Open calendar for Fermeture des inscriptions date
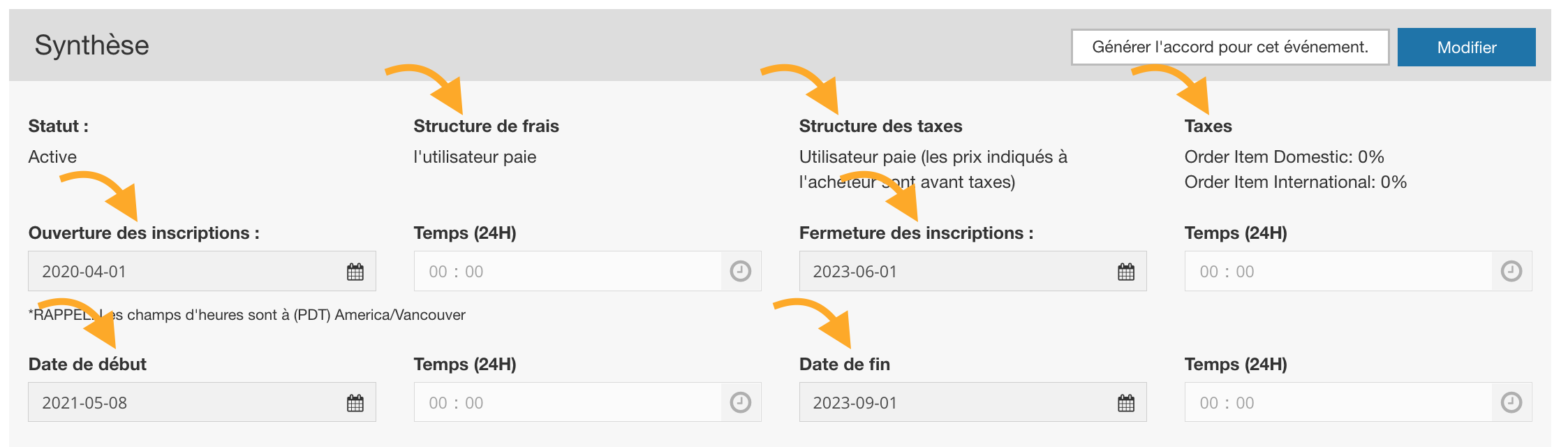 tap(1126, 272)
